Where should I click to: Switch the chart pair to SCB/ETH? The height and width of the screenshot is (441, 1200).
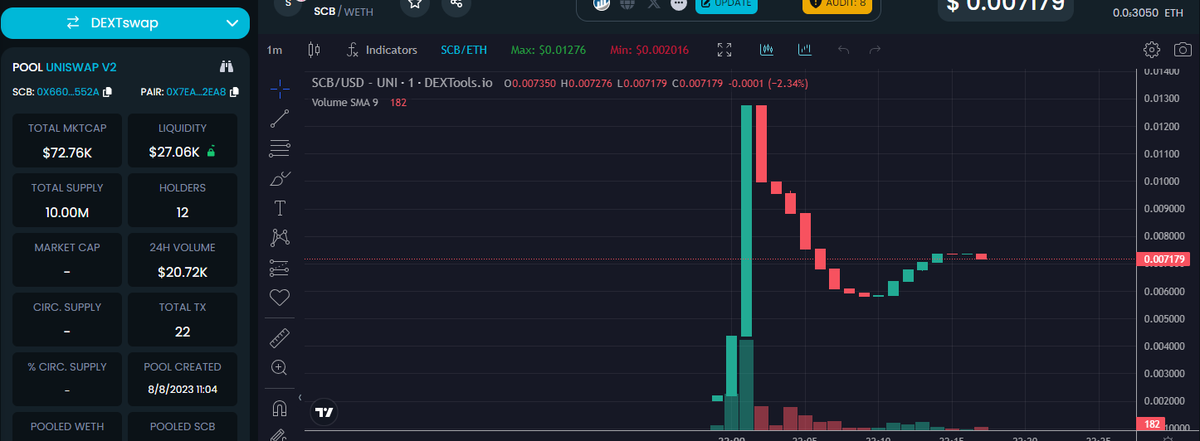tap(464, 49)
